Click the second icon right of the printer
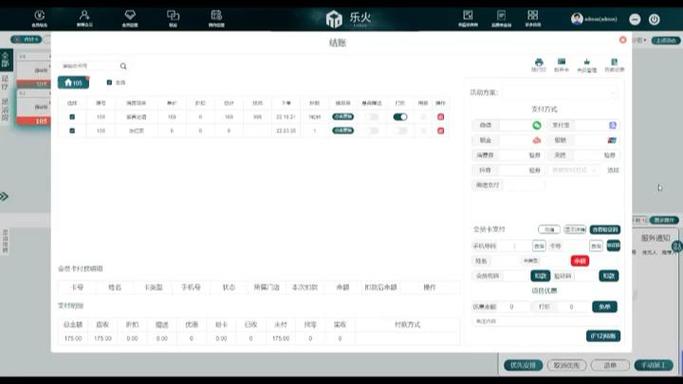 (561, 62)
